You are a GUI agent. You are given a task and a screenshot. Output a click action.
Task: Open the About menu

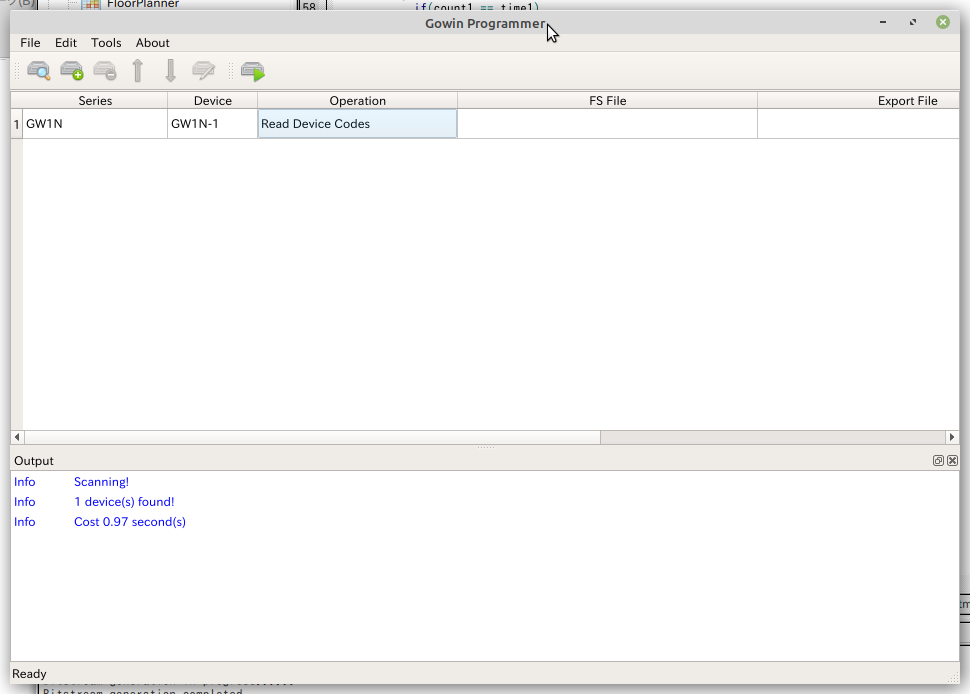click(152, 43)
